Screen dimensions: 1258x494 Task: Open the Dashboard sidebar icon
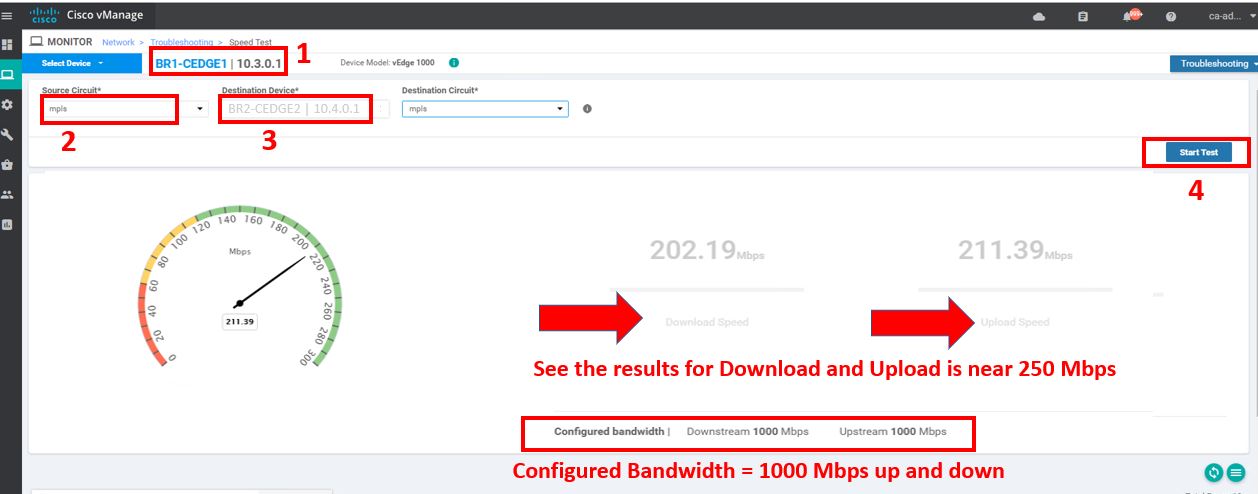point(8,45)
